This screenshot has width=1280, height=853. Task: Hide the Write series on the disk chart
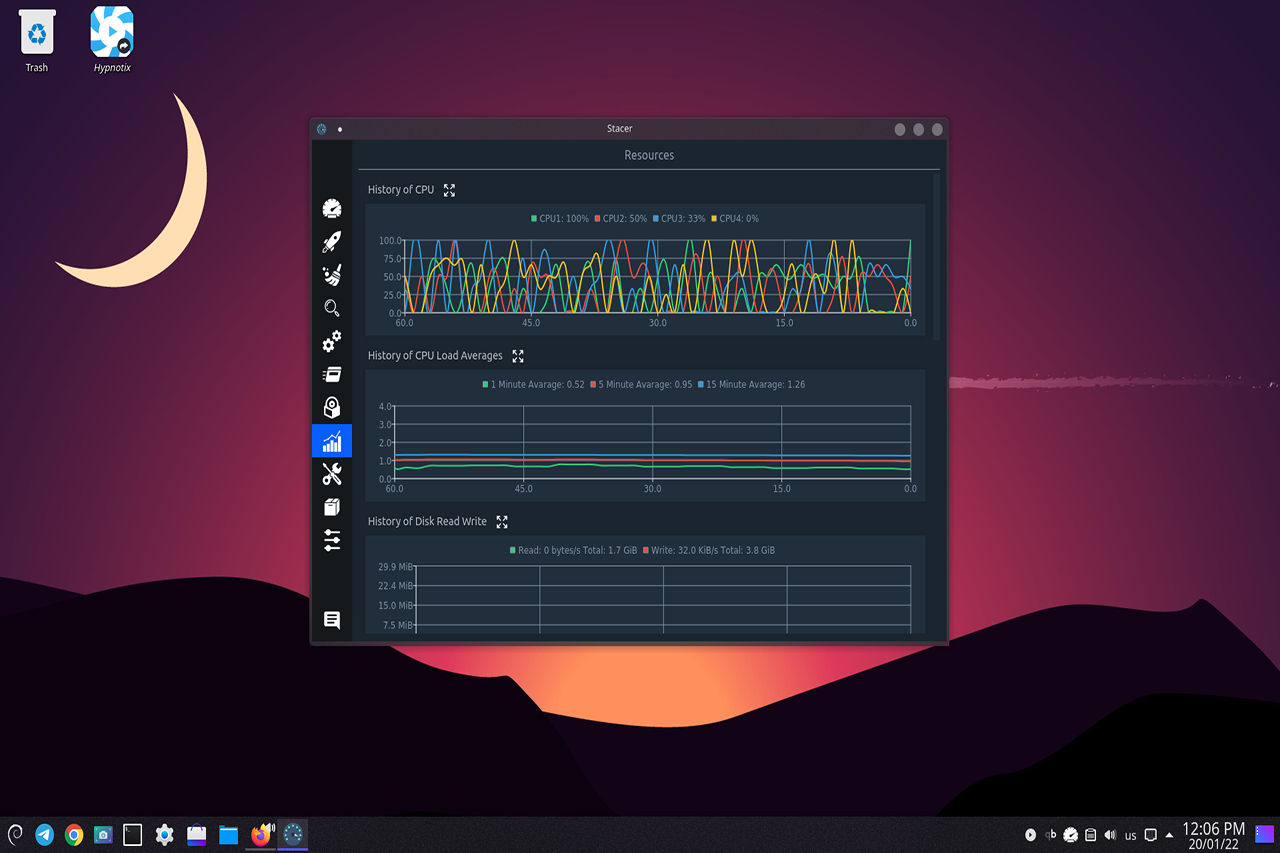click(712, 549)
